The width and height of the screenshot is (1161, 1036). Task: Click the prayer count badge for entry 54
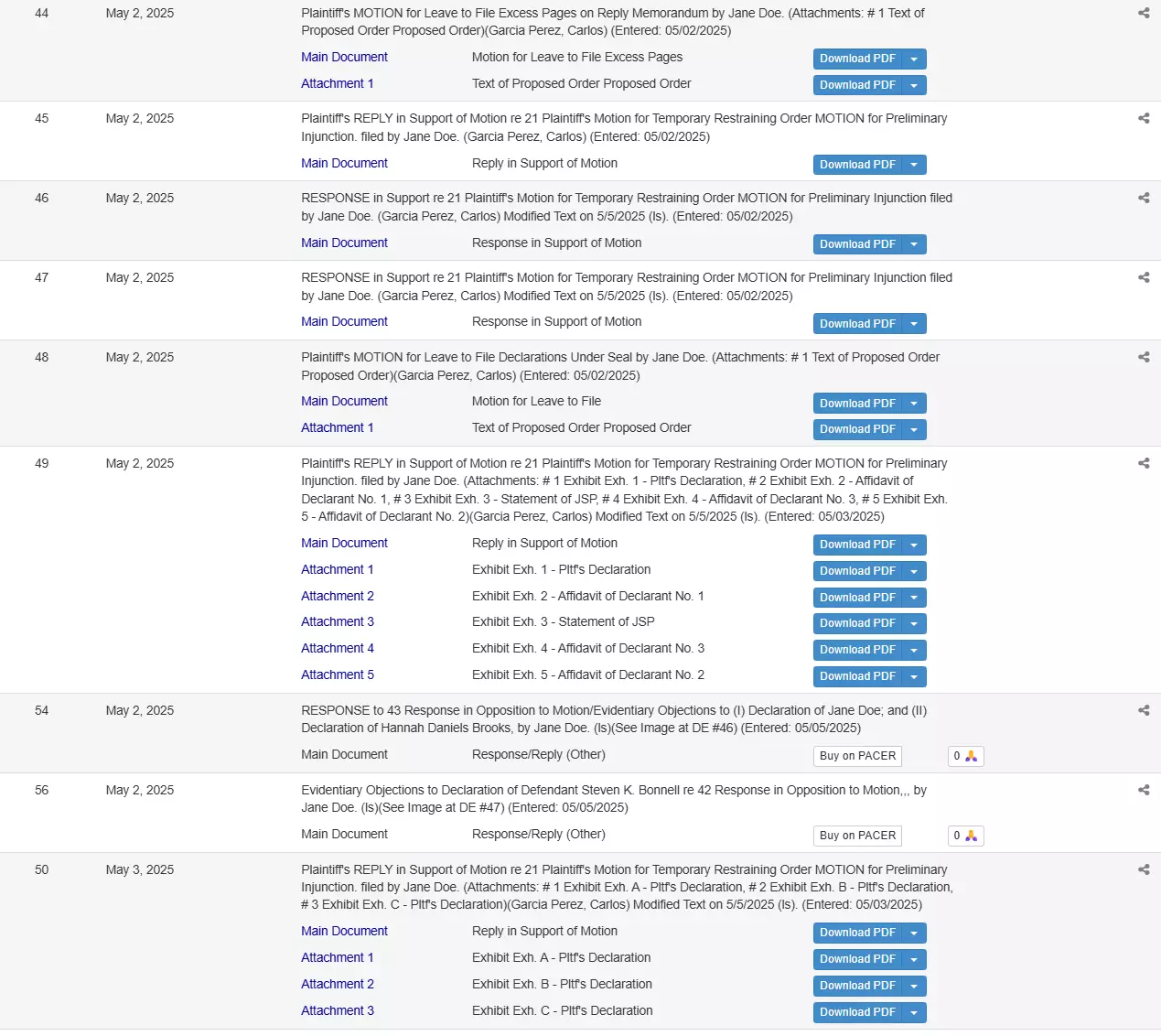click(965, 756)
